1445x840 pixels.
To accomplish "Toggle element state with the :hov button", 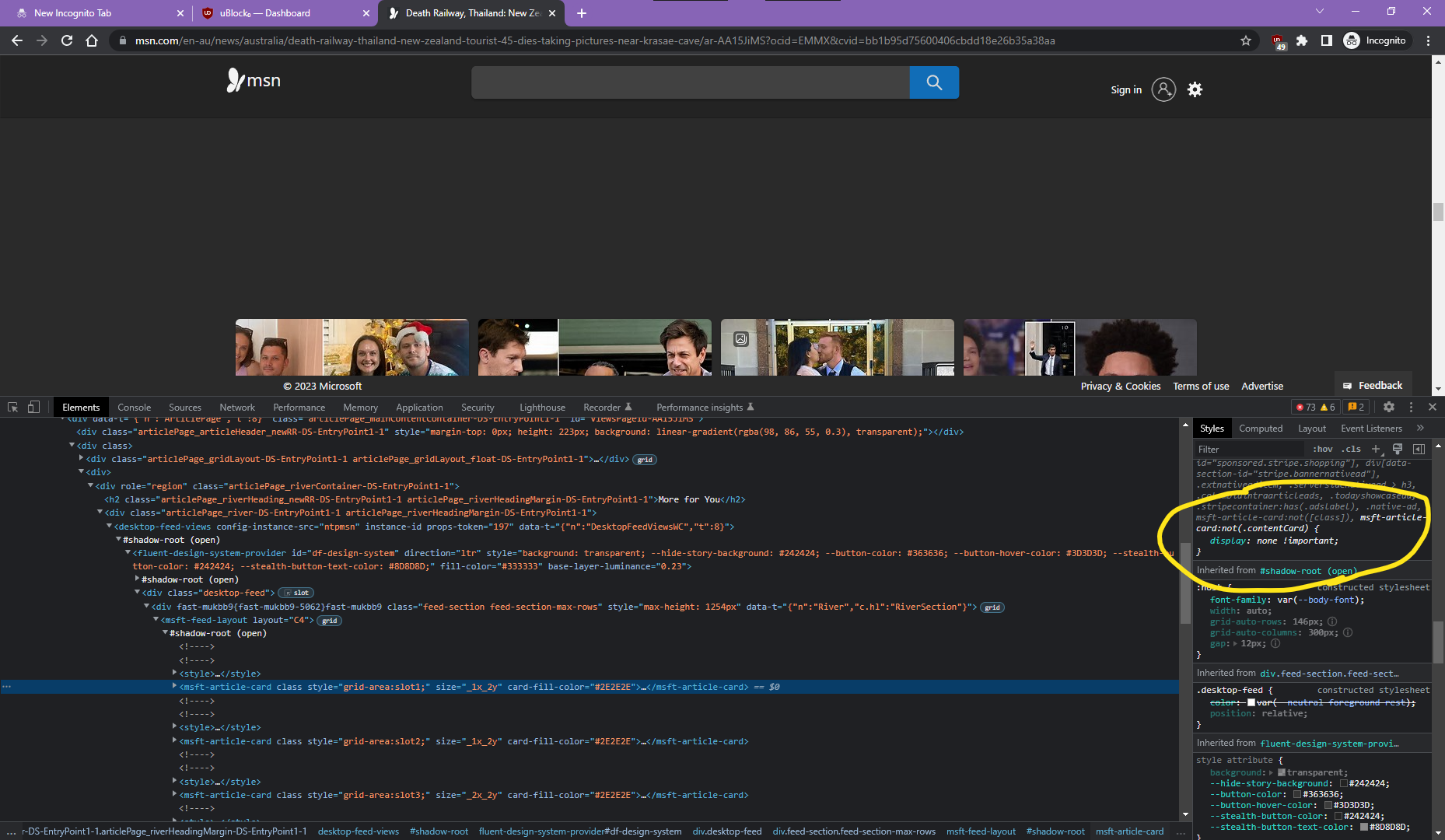I will (1322, 449).
